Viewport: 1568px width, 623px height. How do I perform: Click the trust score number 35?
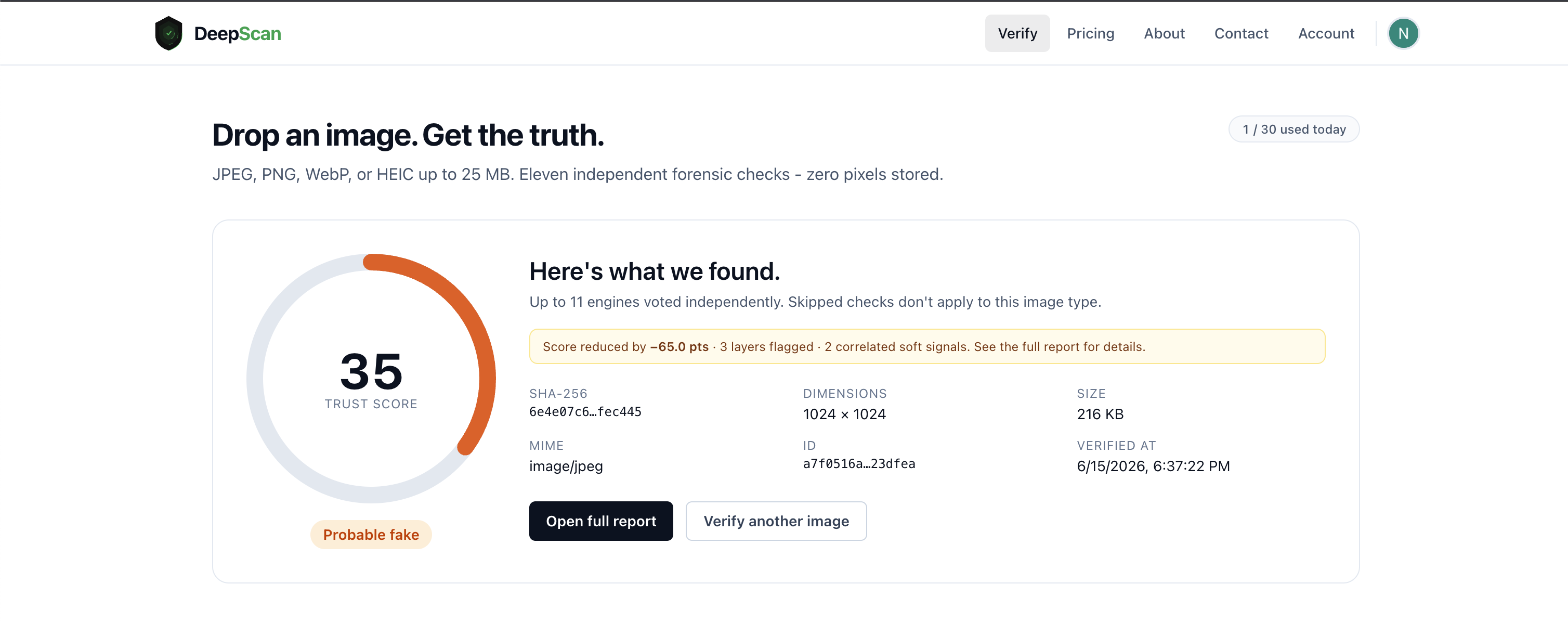click(371, 371)
